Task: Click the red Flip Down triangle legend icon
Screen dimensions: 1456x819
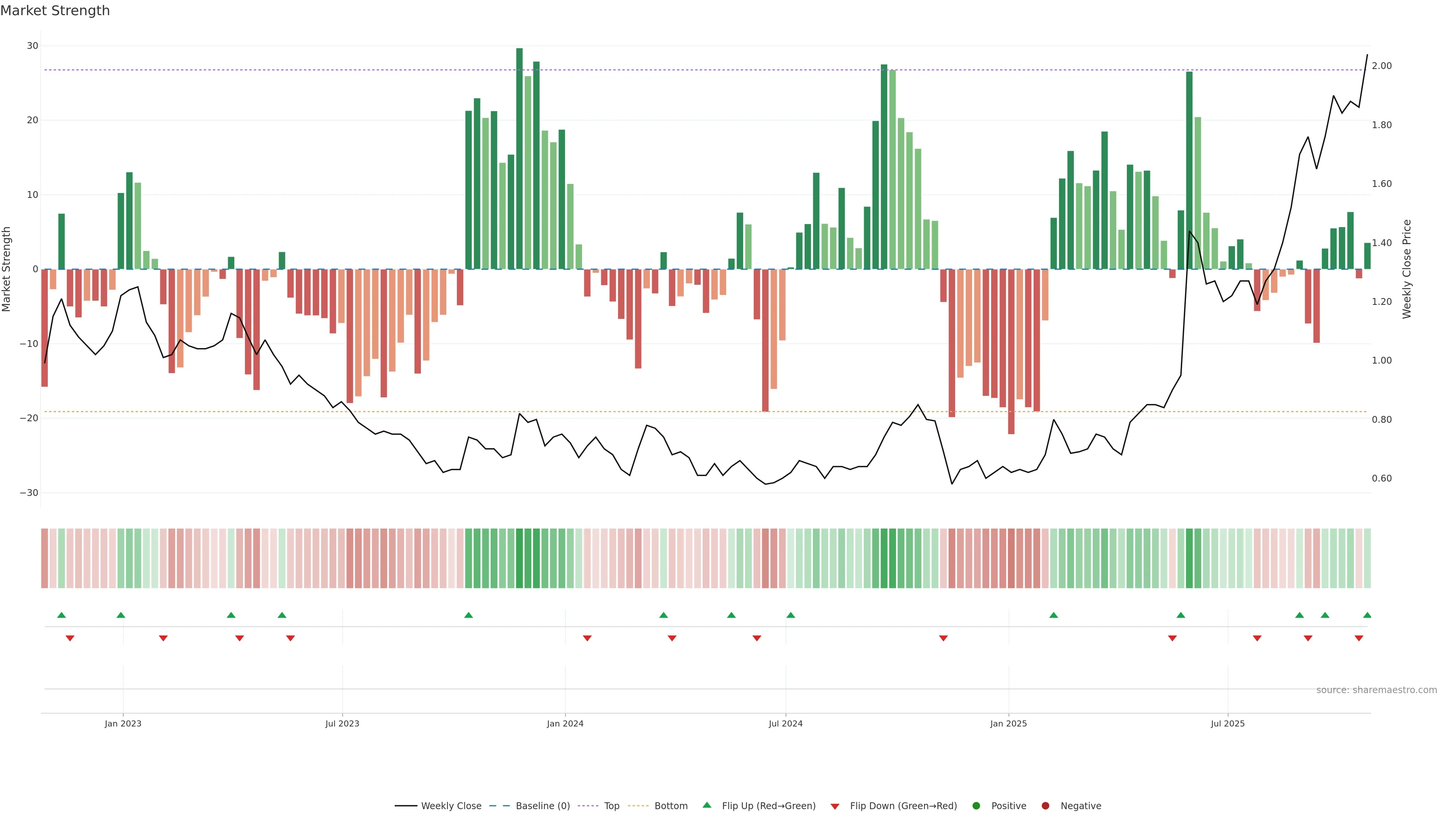Action: pos(835,806)
